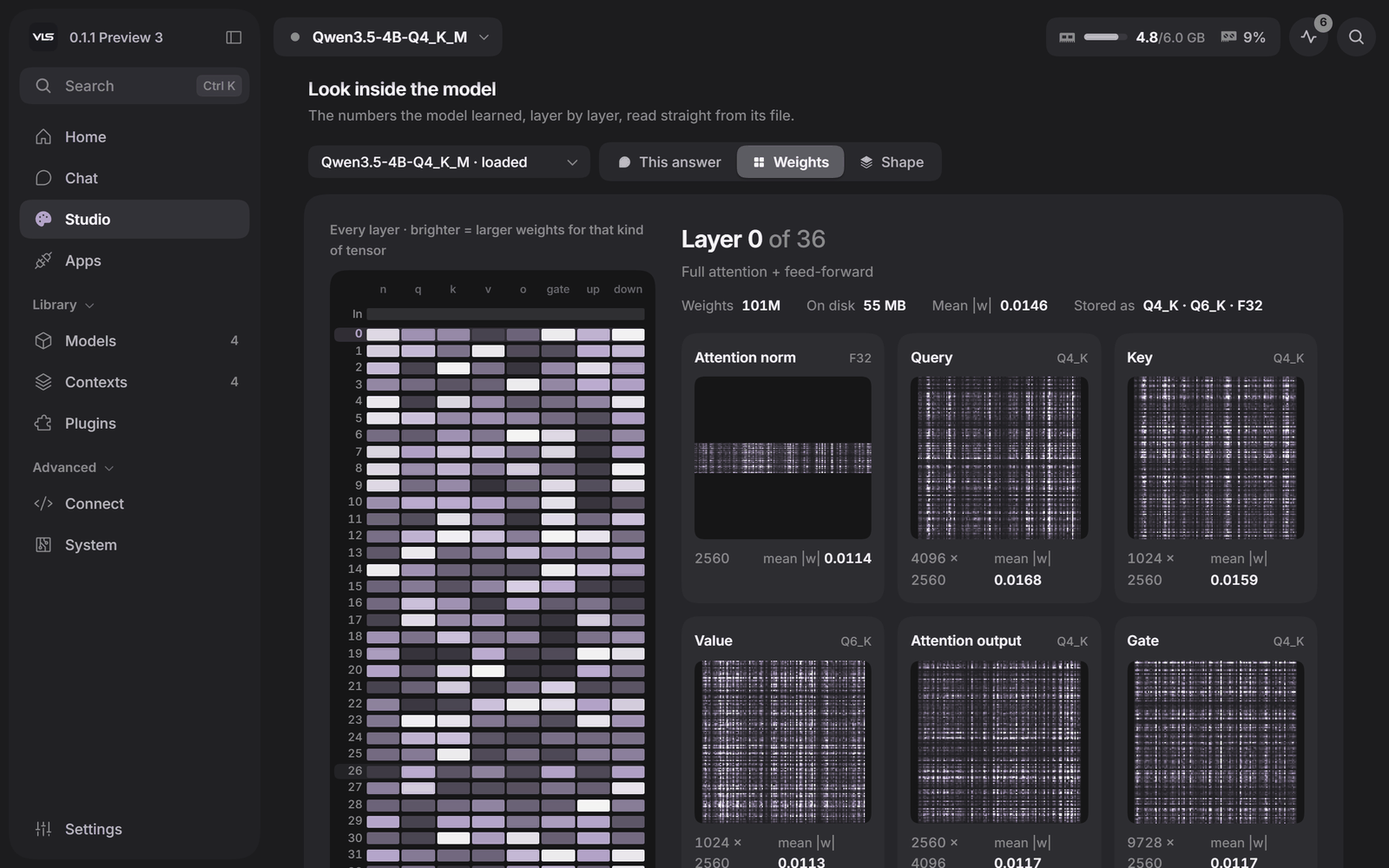Click the Studio palette icon
Image resolution: width=1389 pixels, height=868 pixels.
[x=43, y=220]
